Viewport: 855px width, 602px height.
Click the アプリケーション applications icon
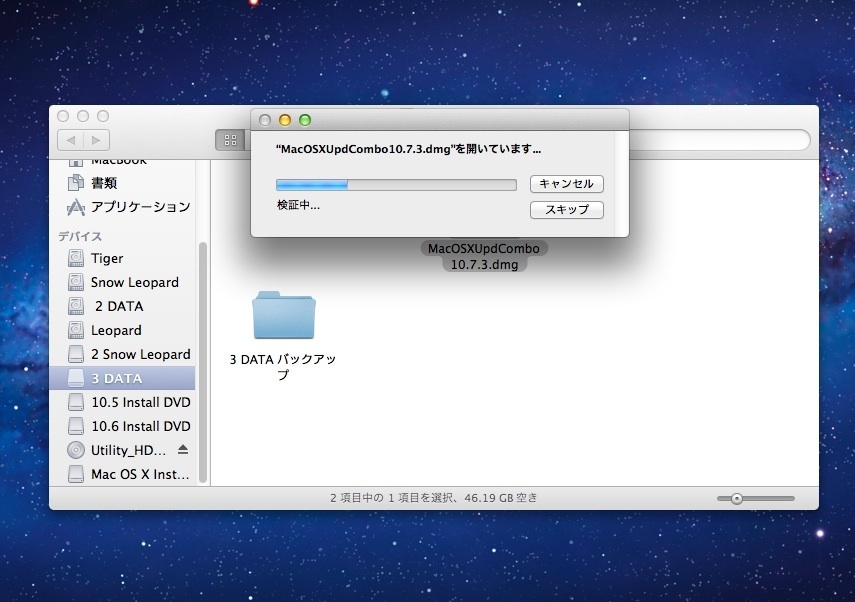(x=76, y=207)
